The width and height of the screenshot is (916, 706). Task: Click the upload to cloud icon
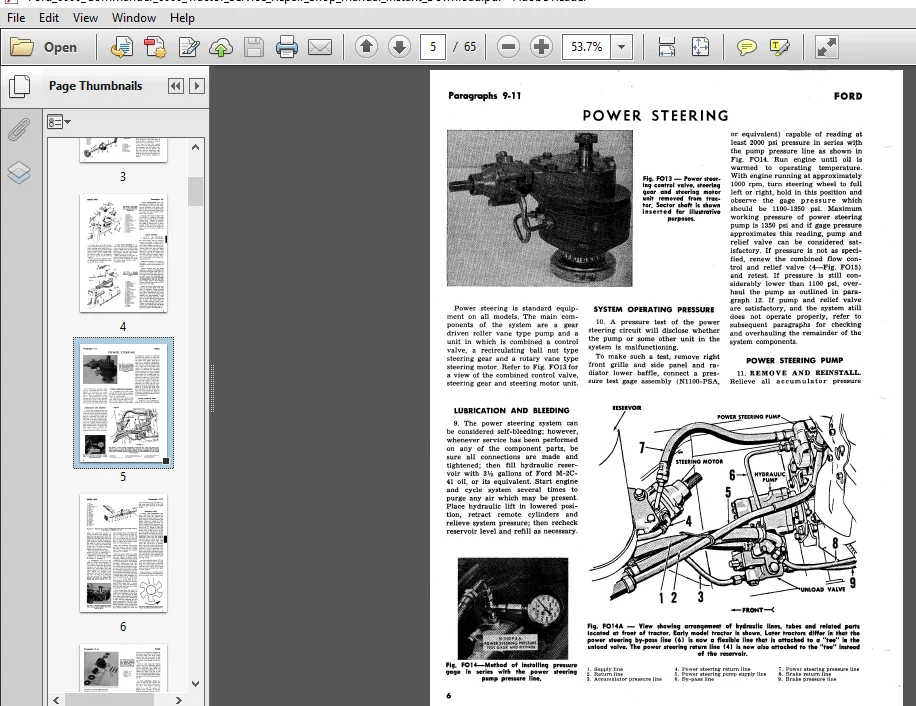pyautogui.click(x=221, y=47)
